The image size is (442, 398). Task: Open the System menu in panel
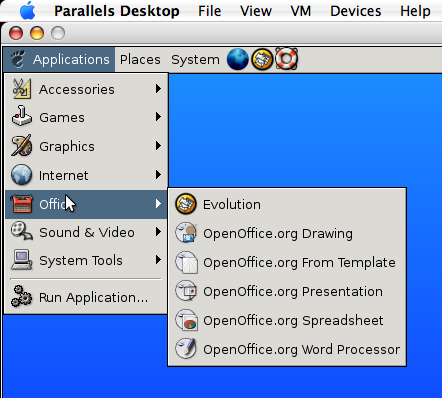click(x=195, y=60)
